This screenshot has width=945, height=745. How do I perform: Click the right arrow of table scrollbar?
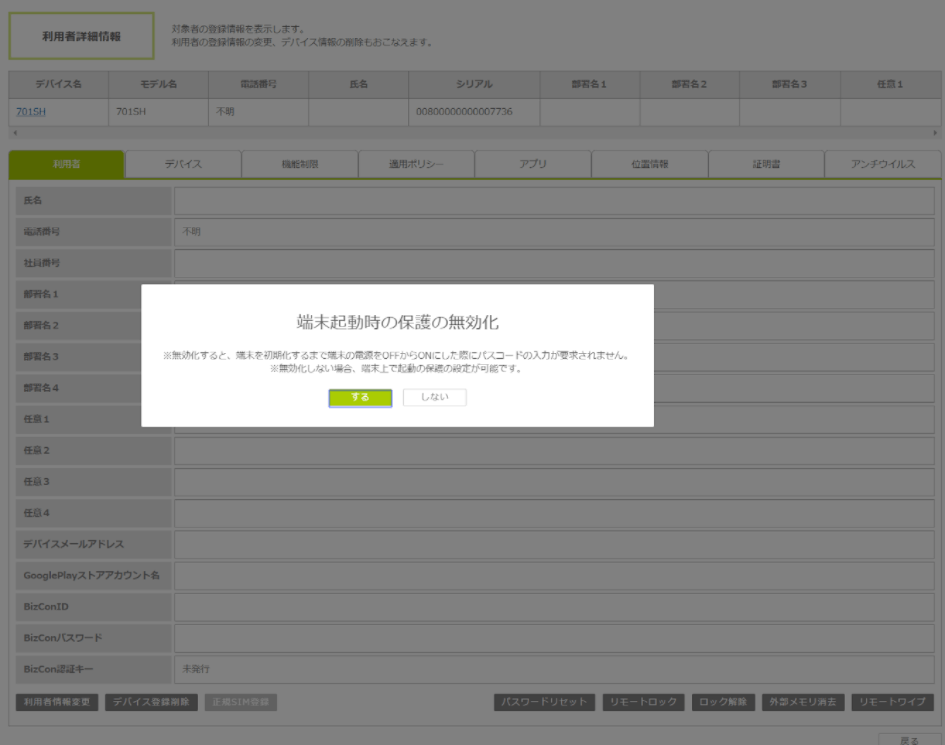pyautogui.click(x=935, y=133)
